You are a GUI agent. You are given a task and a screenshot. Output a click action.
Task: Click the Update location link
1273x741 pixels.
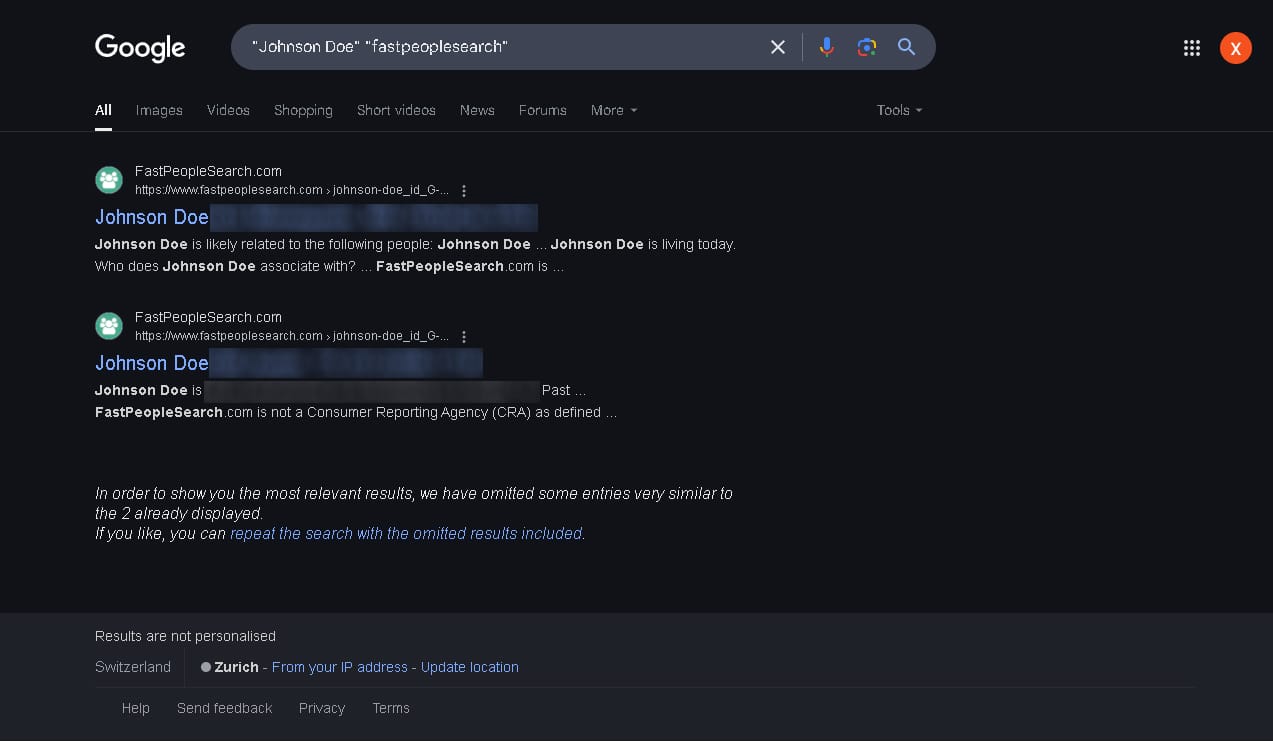[470, 667]
